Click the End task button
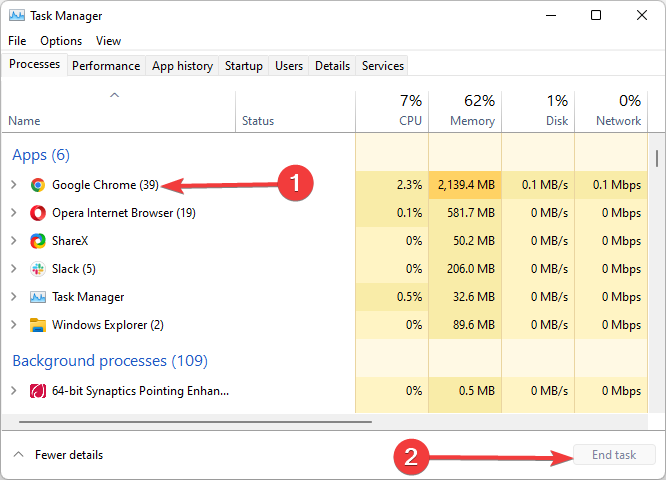The height and width of the screenshot is (480, 666). (x=613, y=455)
